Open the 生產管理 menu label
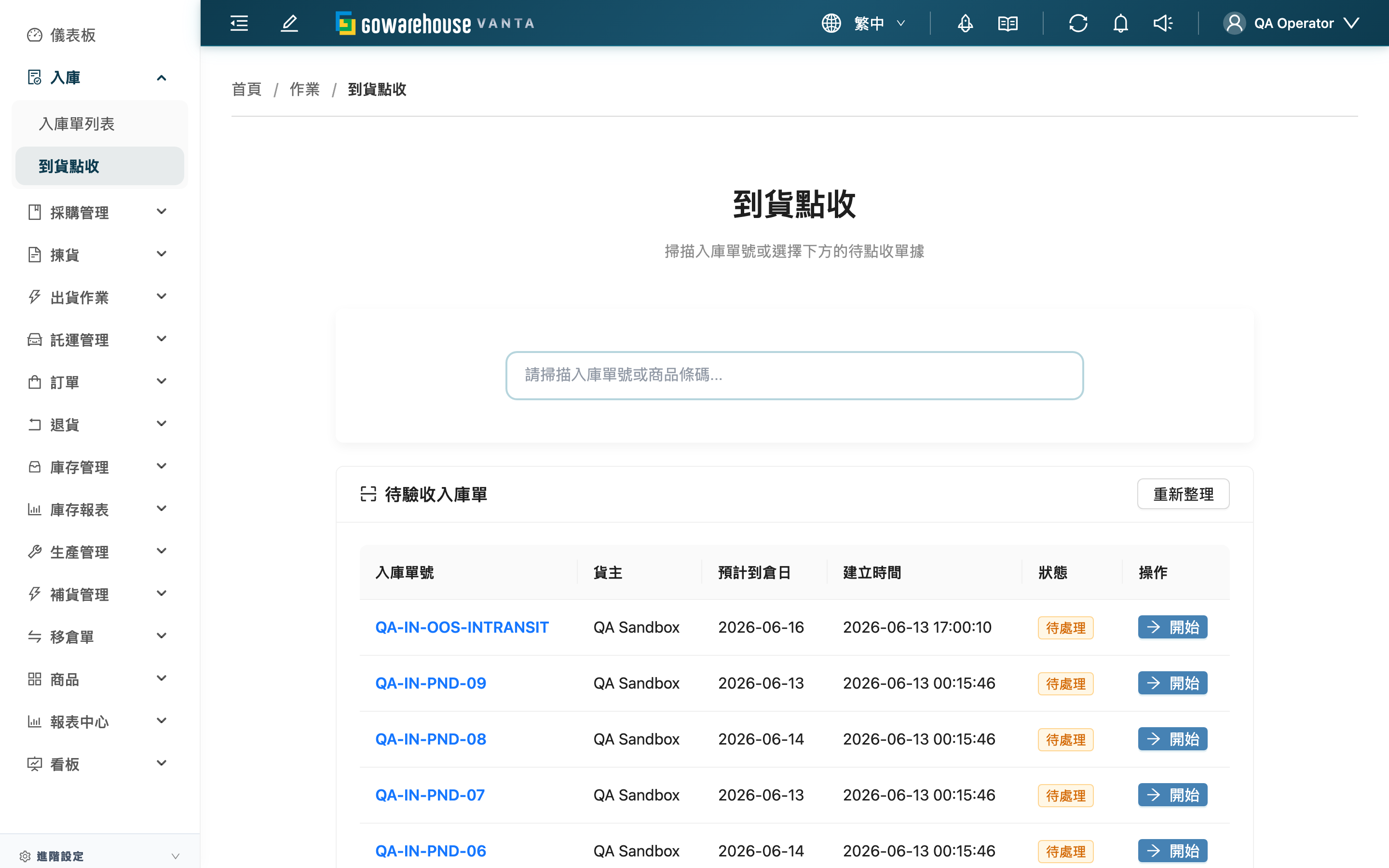This screenshot has width=1389, height=868. pyautogui.click(x=79, y=552)
